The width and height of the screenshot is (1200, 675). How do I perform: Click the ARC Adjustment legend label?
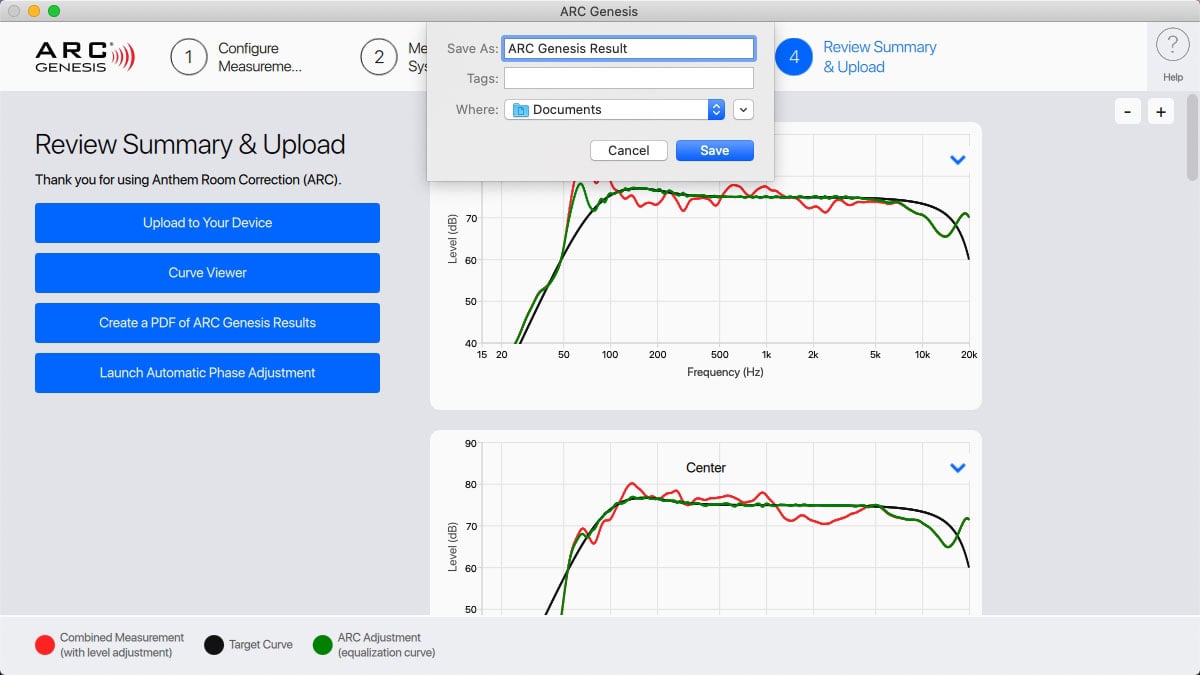pos(387,645)
